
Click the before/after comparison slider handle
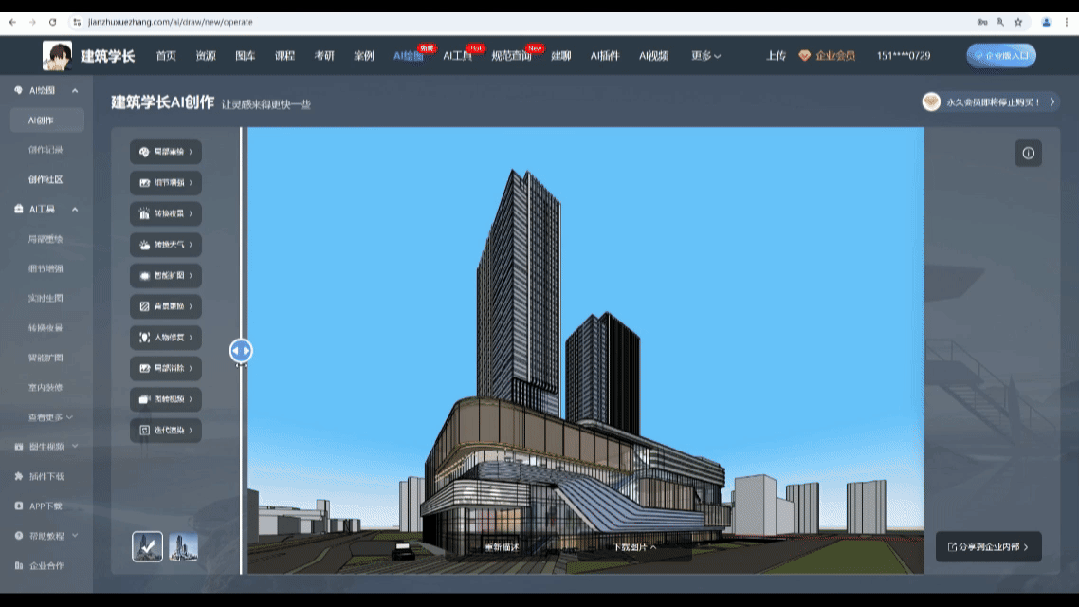241,351
